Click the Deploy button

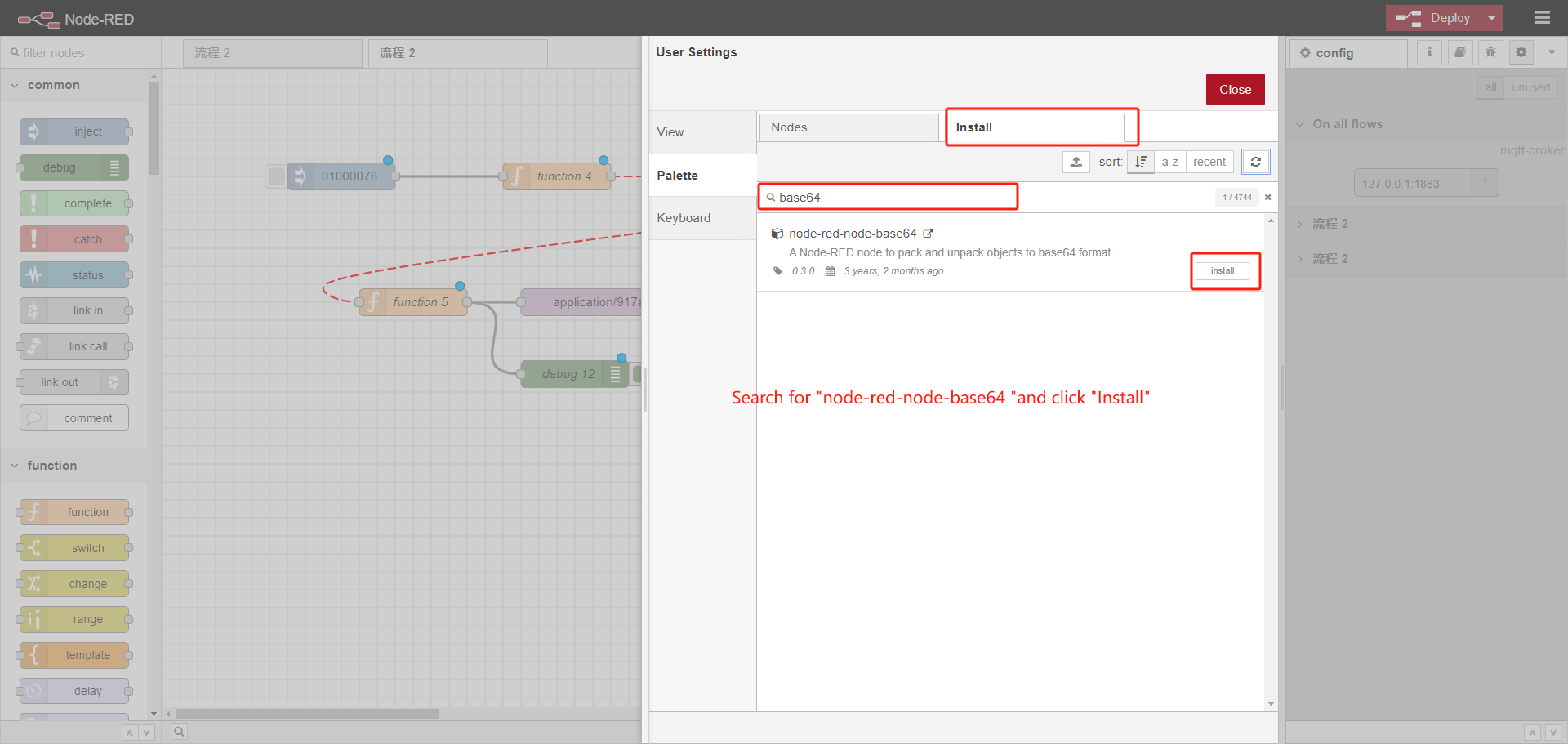[x=1435, y=18]
